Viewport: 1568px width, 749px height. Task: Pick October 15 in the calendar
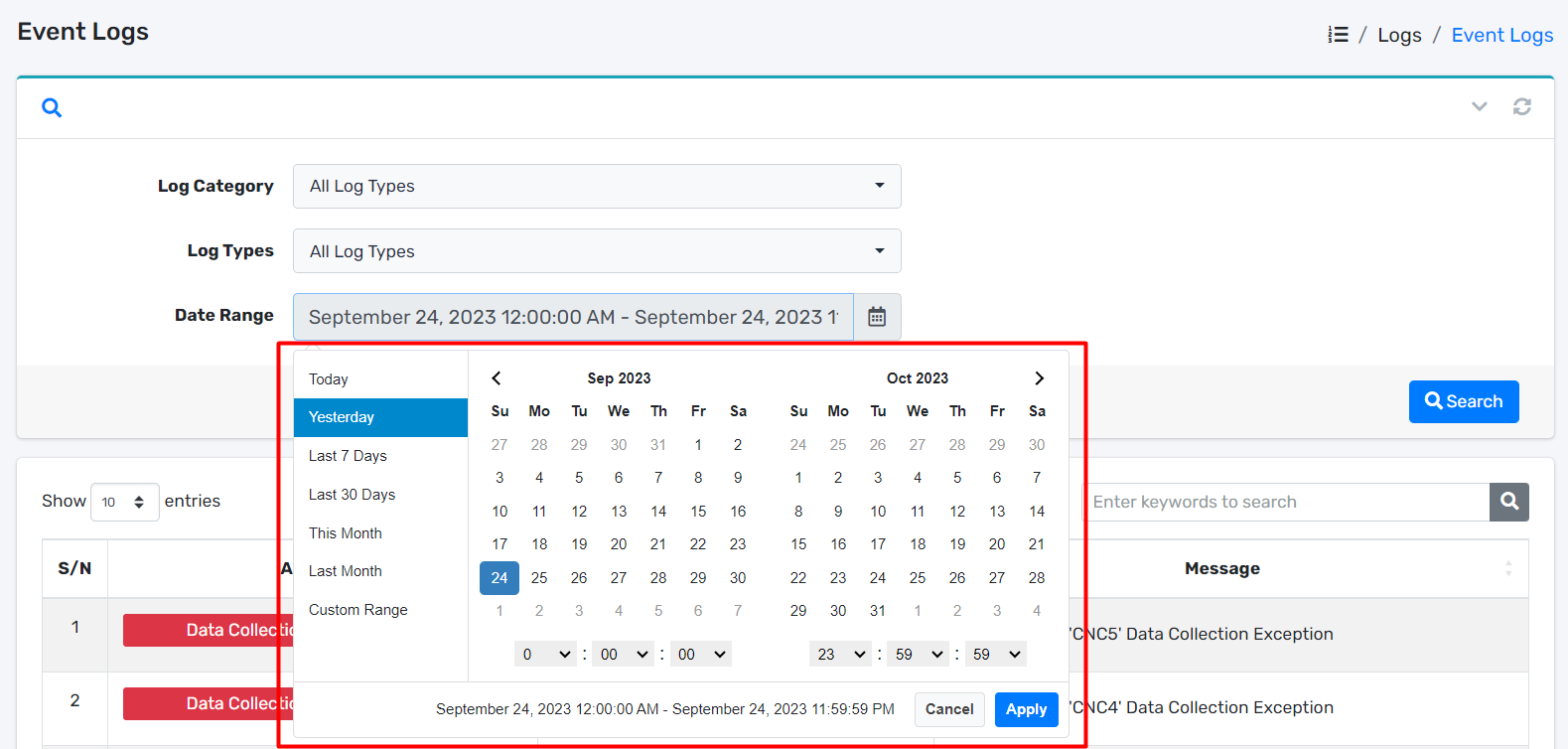click(798, 544)
